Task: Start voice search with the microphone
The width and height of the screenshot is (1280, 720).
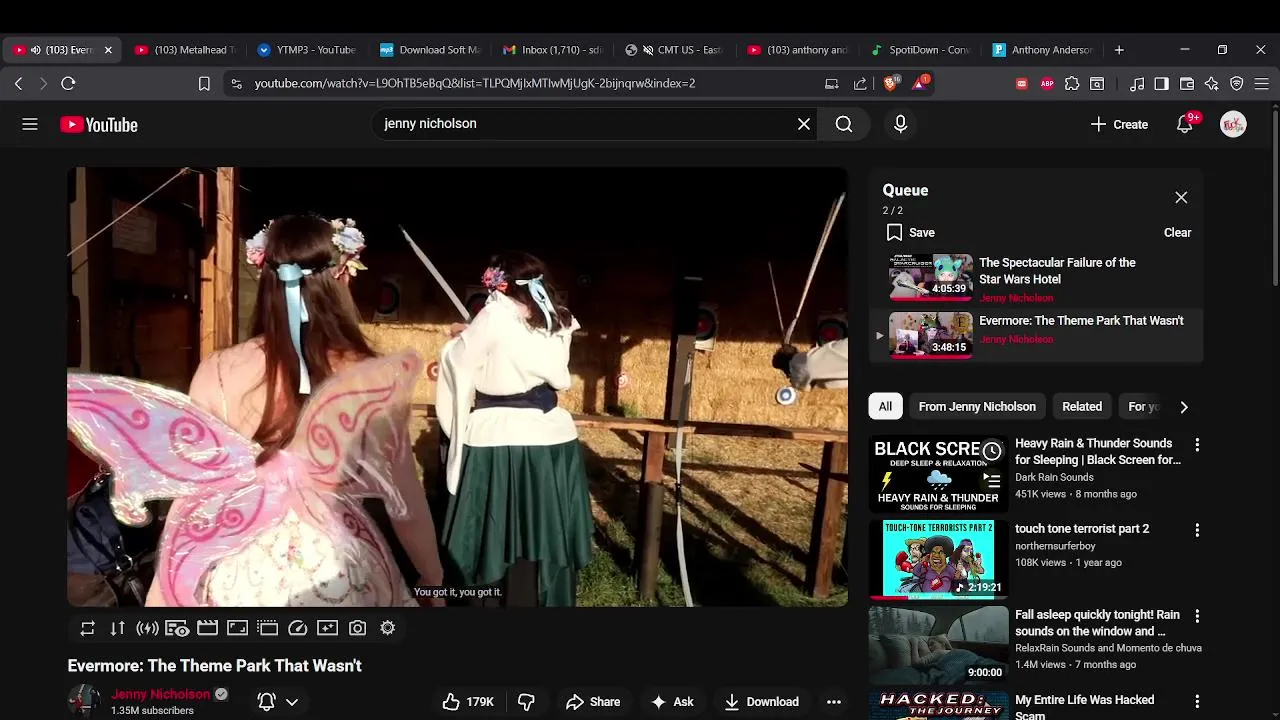Action: click(900, 124)
